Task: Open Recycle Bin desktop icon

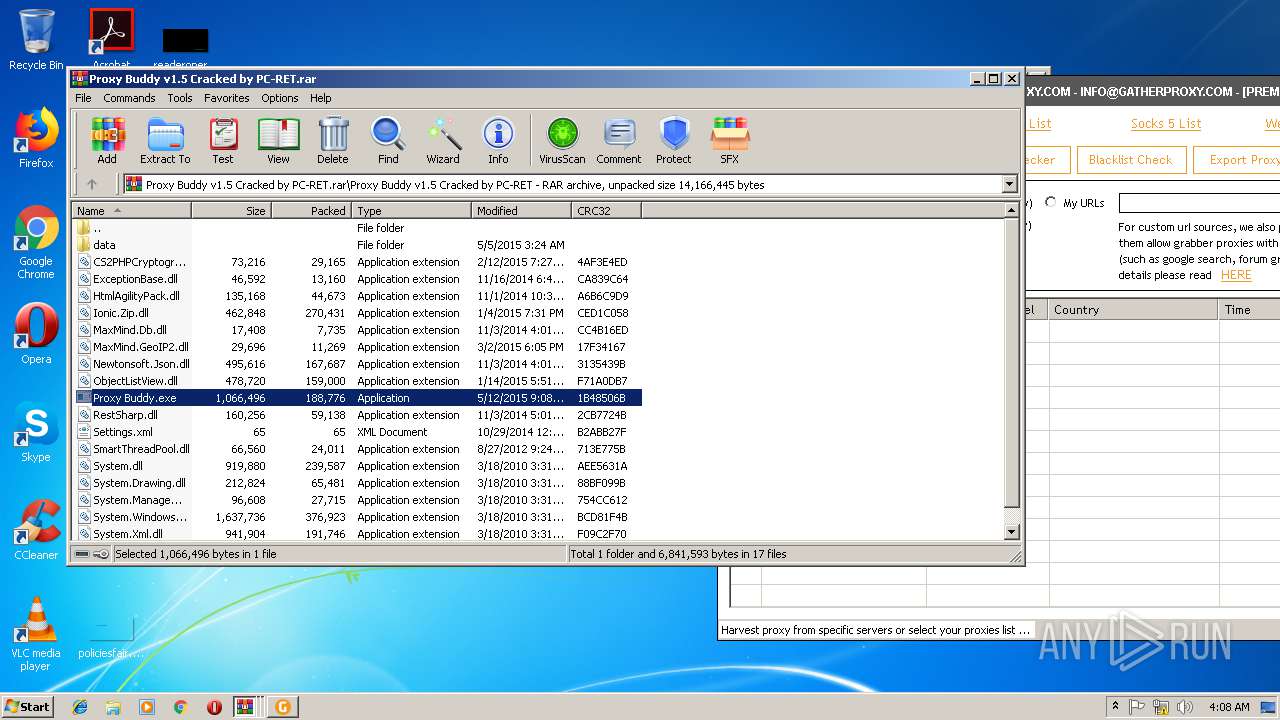Action: click(x=36, y=40)
